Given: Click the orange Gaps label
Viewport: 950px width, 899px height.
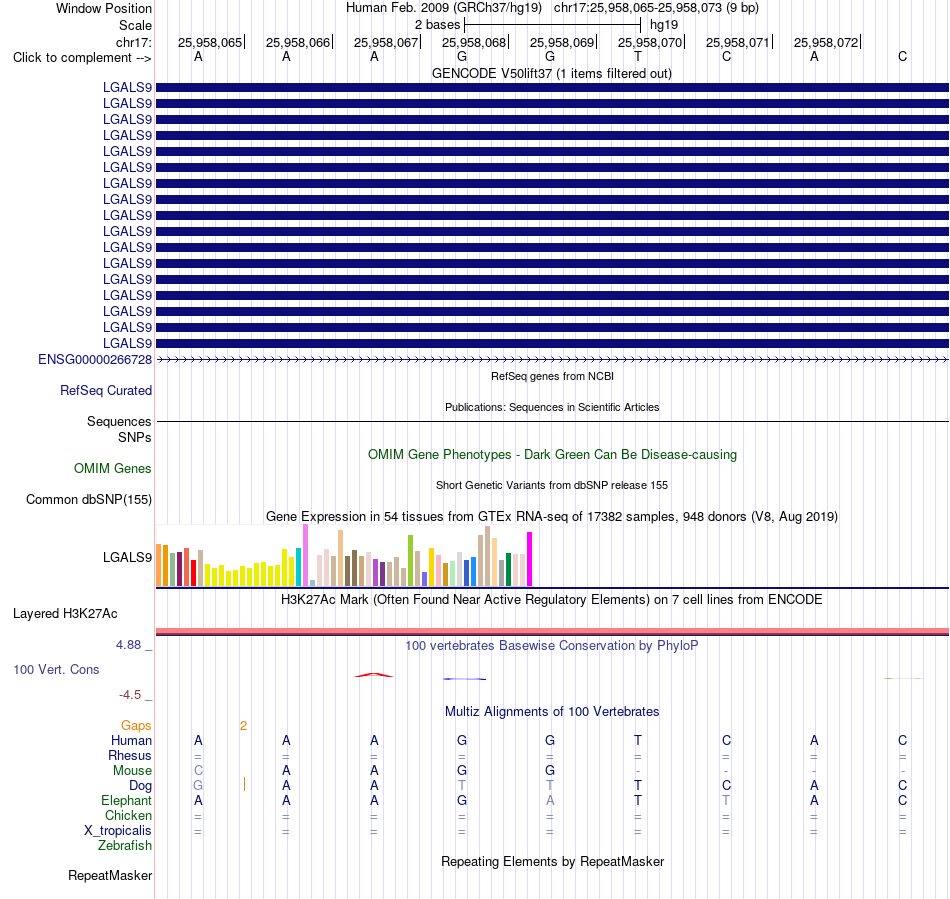Looking at the screenshot, I should pyautogui.click(x=136, y=725).
